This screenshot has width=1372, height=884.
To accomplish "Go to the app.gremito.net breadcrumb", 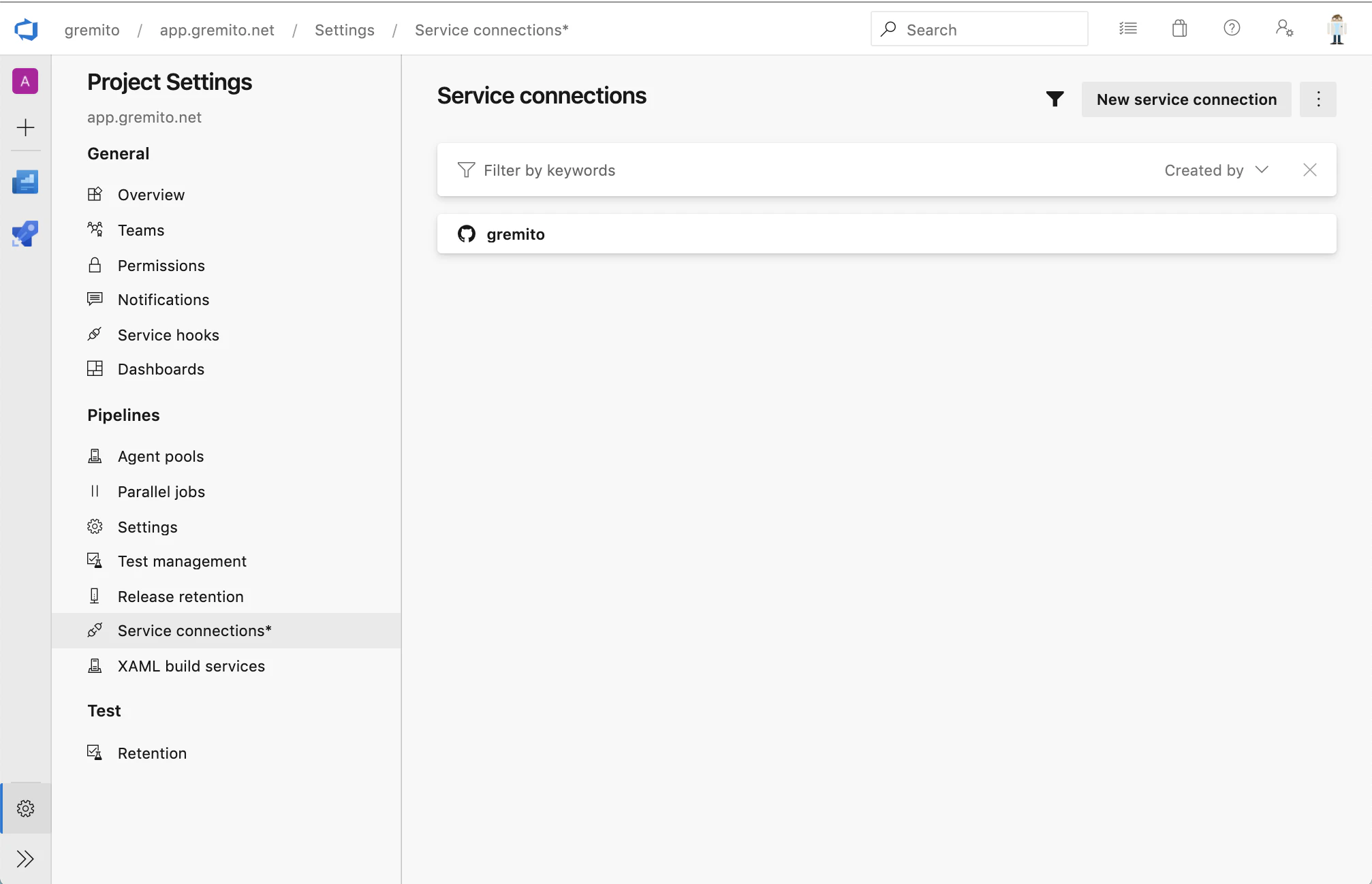I will [x=217, y=30].
